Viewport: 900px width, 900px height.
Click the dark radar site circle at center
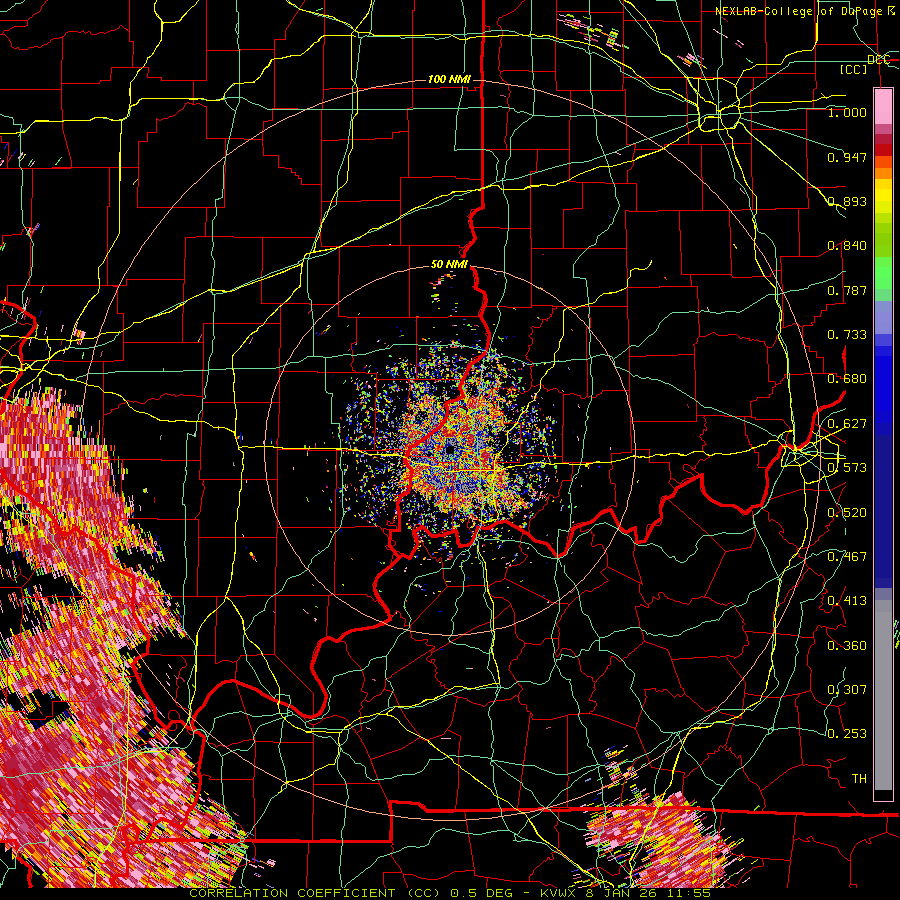pos(449,451)
